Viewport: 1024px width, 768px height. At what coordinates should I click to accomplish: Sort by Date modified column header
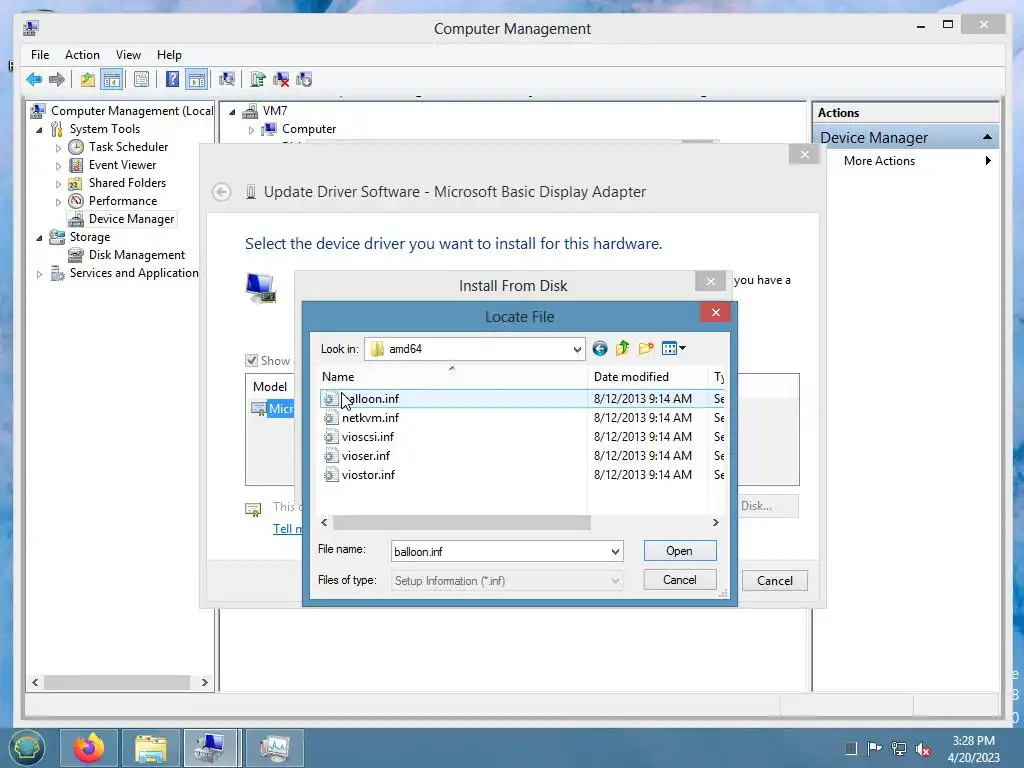[x=647, y=377]
